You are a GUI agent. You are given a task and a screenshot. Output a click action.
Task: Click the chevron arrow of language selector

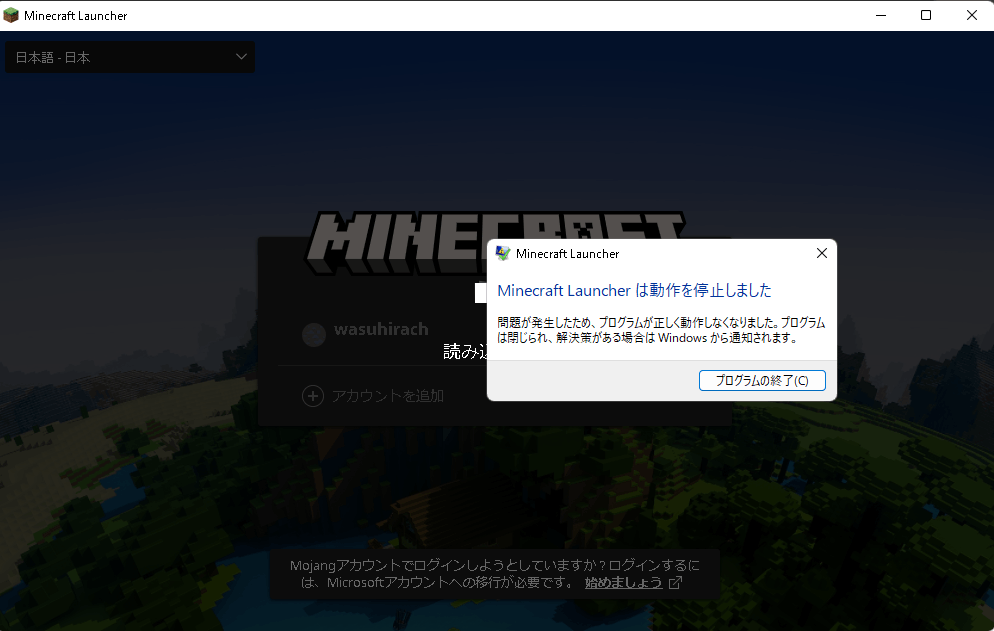pyautogui.click(x=241, y=56)
